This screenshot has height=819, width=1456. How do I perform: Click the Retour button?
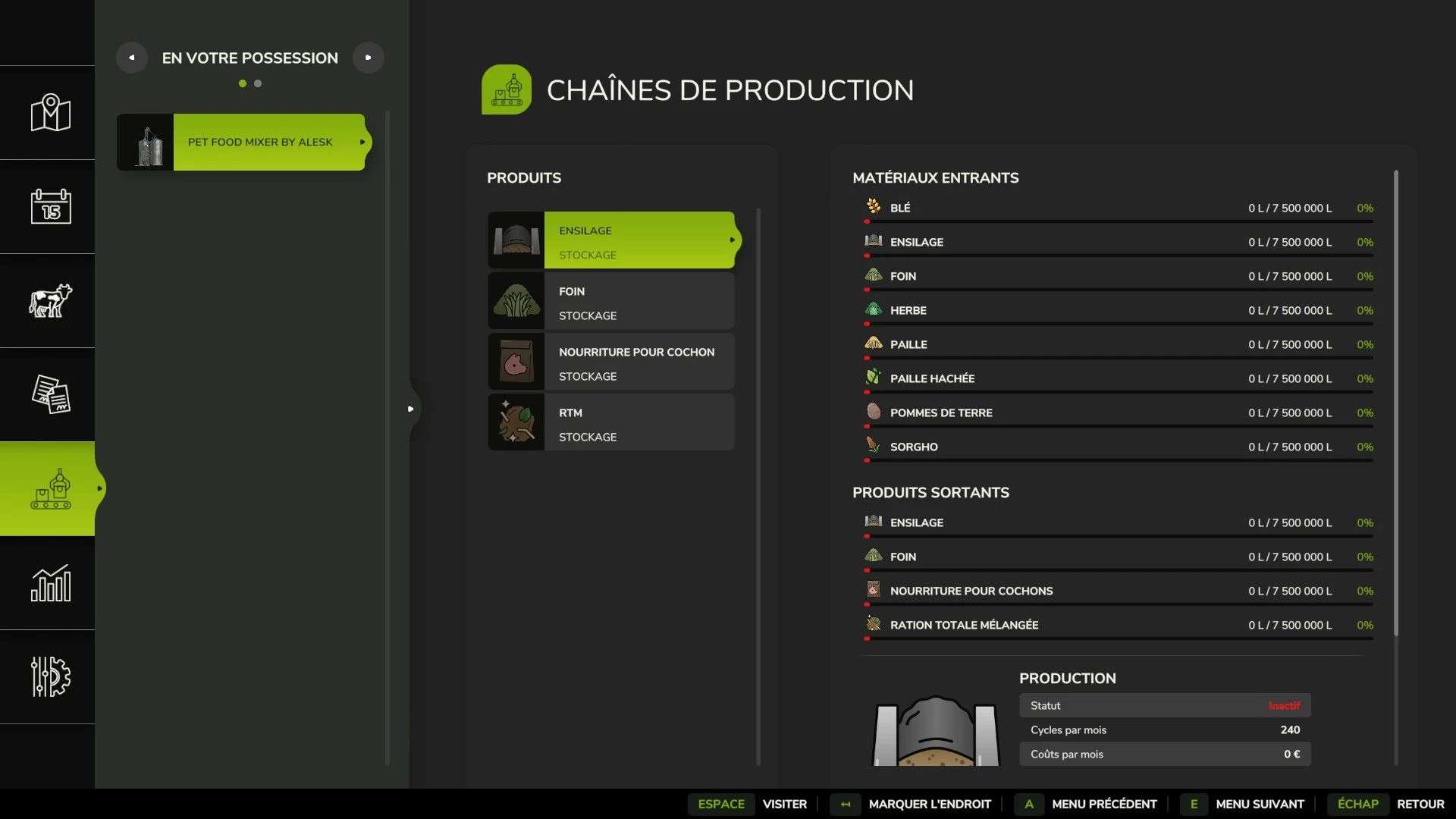coord(1420,804)
